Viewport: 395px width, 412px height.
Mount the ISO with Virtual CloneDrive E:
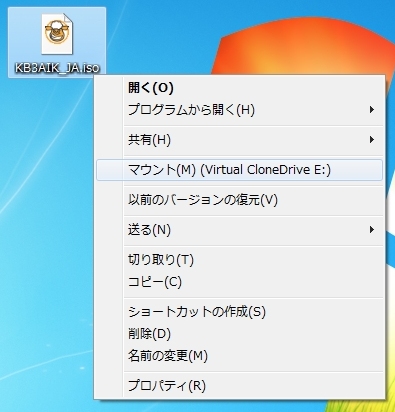[x=239, y=170]
